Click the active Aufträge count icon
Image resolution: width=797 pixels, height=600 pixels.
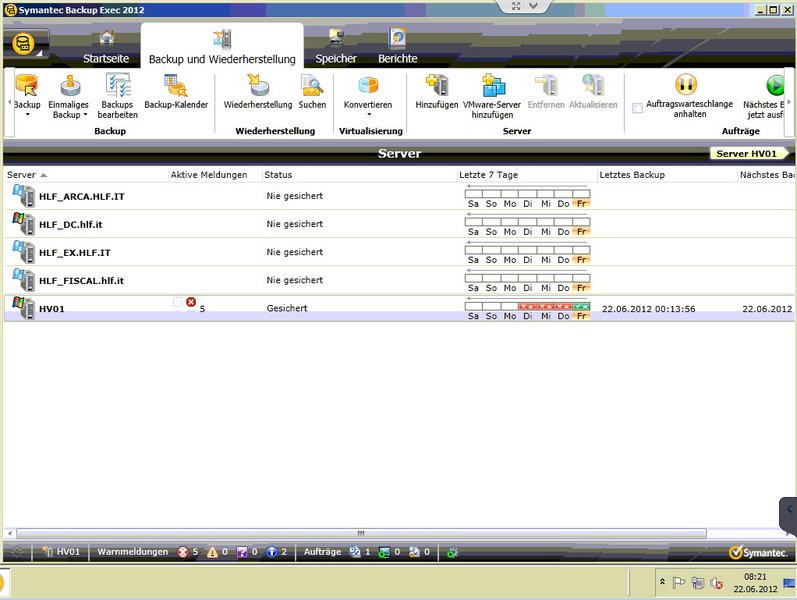pos(355,552)
